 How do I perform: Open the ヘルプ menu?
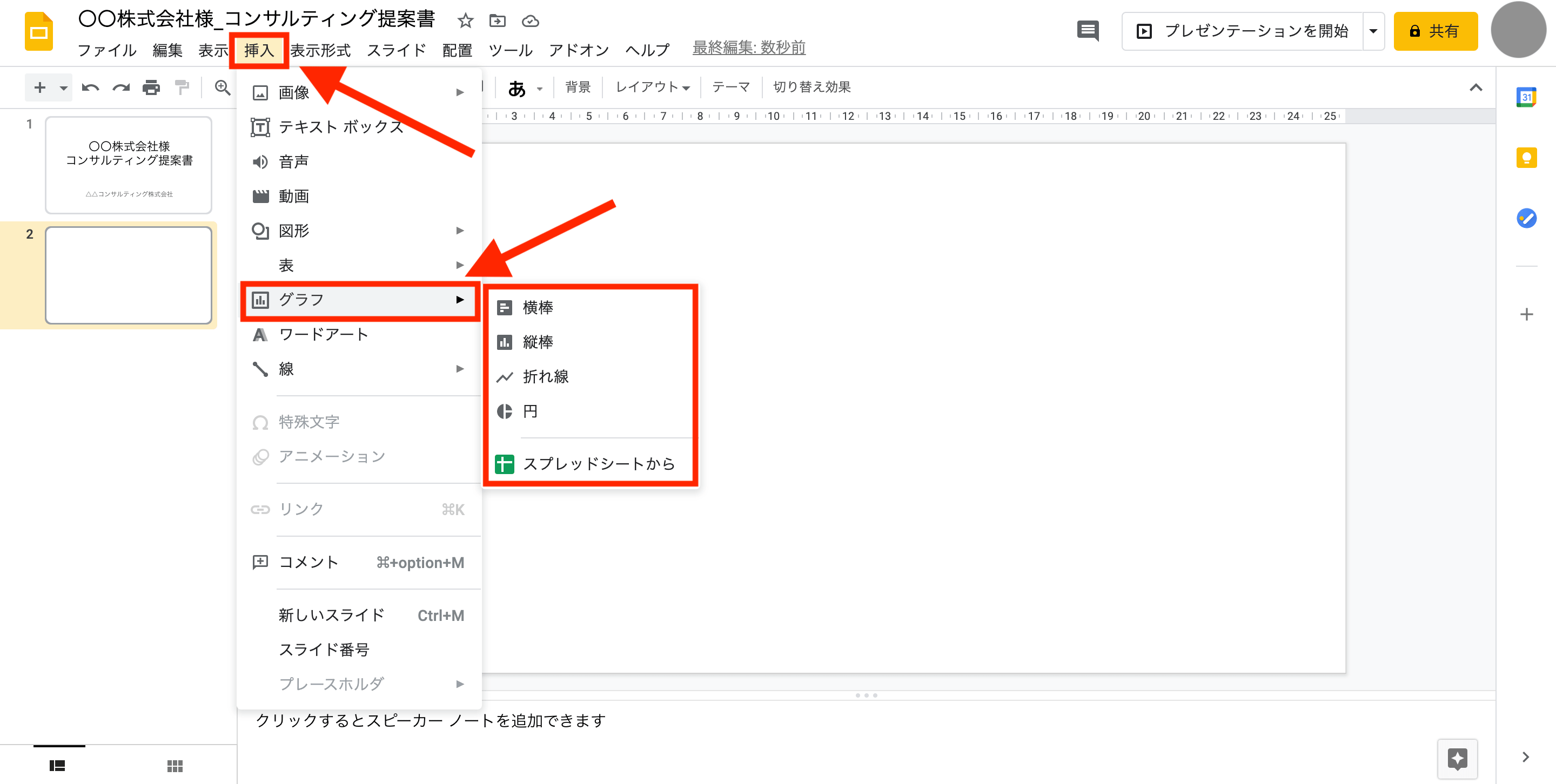[648, 50]
